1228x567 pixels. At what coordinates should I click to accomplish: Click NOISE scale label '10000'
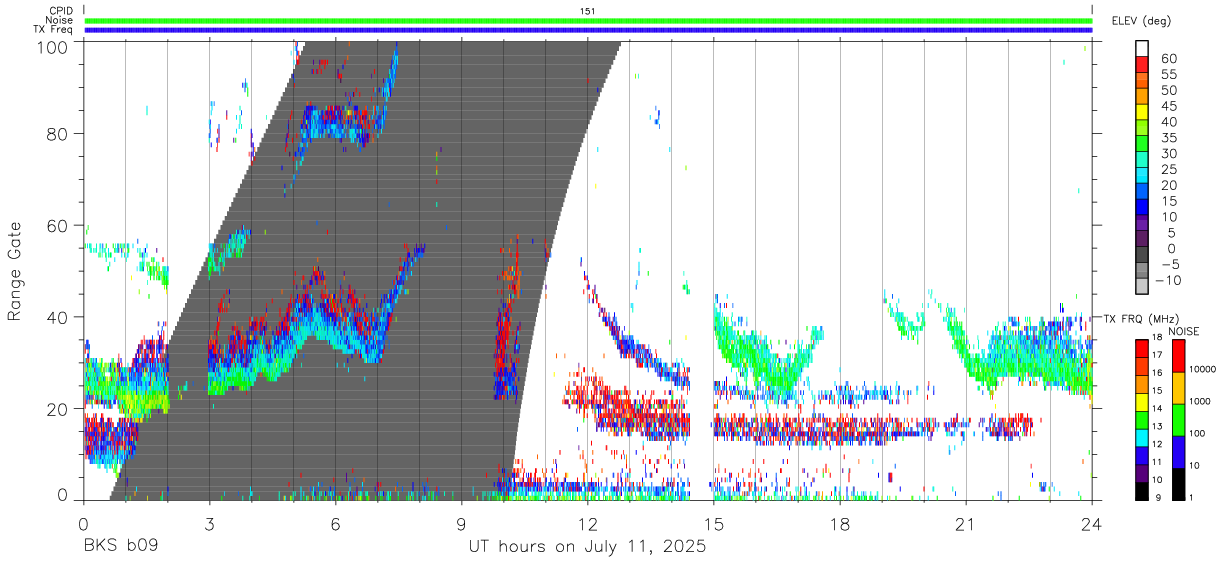(1205, 369)
